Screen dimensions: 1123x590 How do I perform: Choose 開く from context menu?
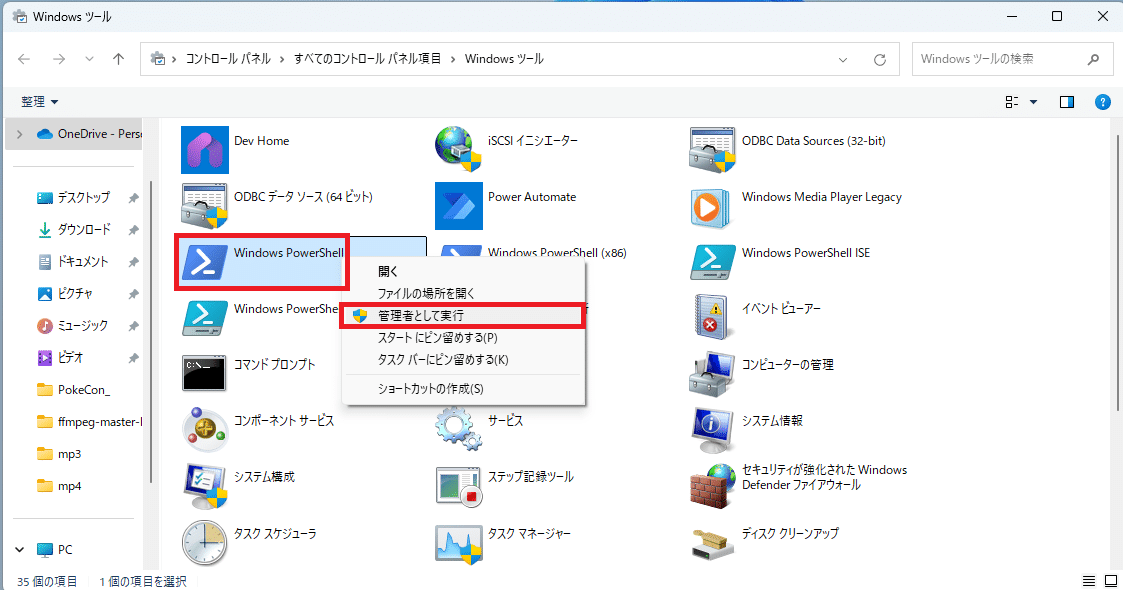(463, 271)
